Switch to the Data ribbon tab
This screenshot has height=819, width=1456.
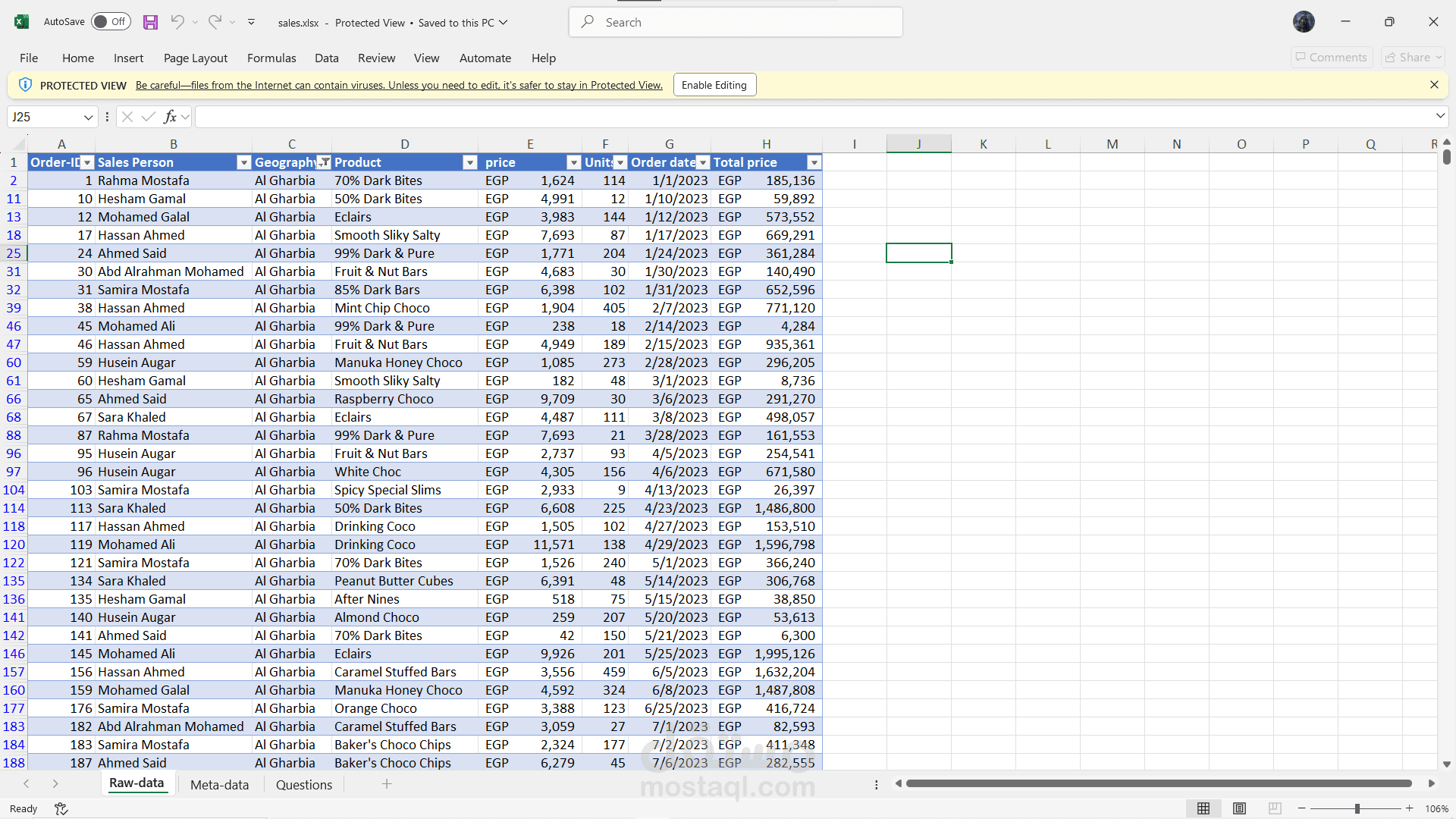(326, 58)
